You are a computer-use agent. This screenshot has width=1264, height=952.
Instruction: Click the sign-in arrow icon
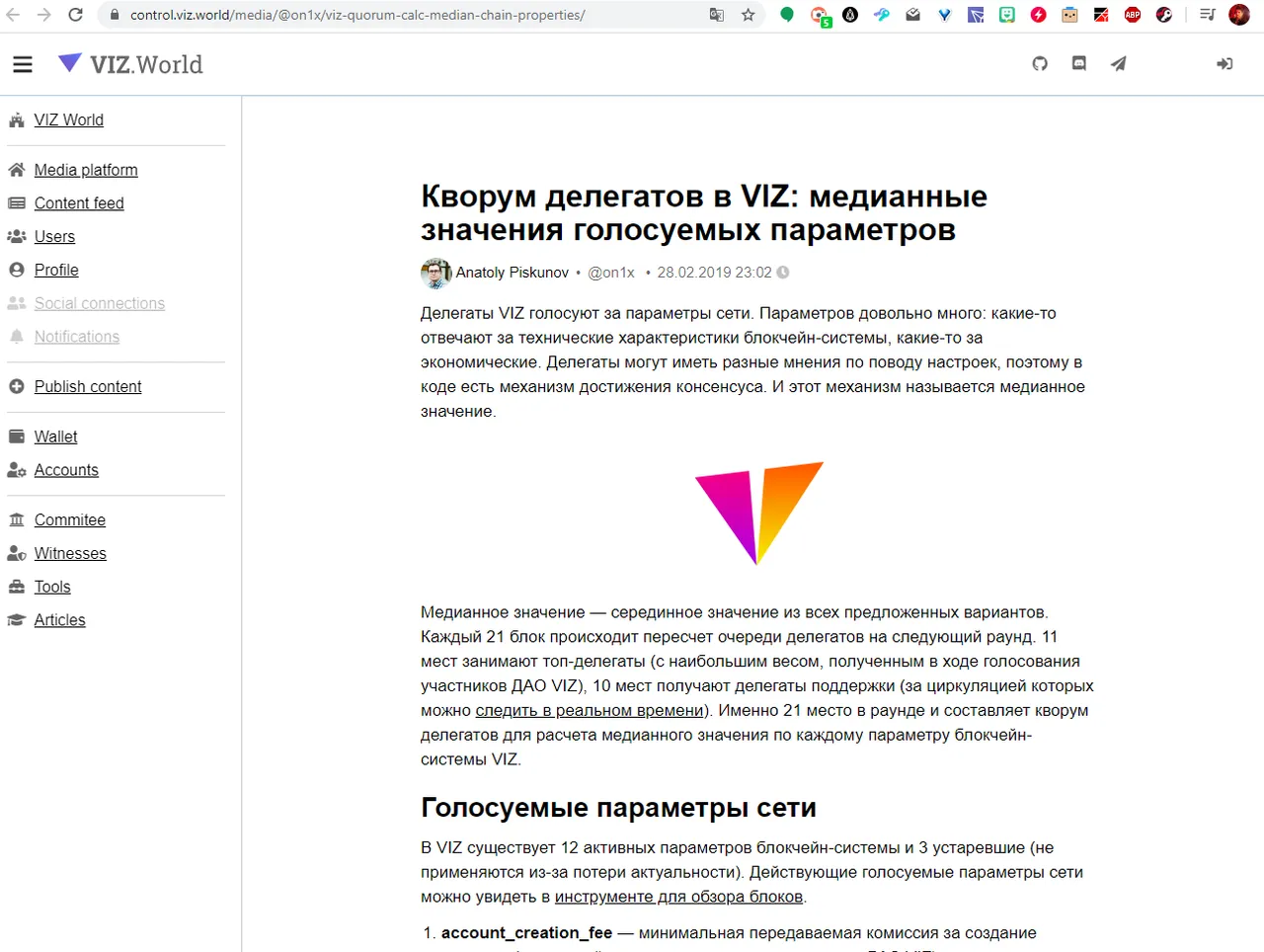pyautogui.click(x=1224, y=63)
